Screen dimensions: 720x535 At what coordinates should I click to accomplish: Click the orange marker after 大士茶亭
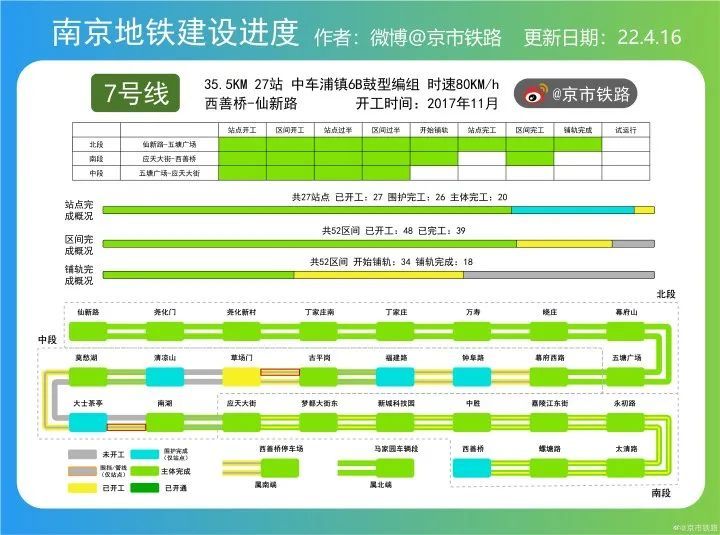pyautogui.click(x=126, y=428)
